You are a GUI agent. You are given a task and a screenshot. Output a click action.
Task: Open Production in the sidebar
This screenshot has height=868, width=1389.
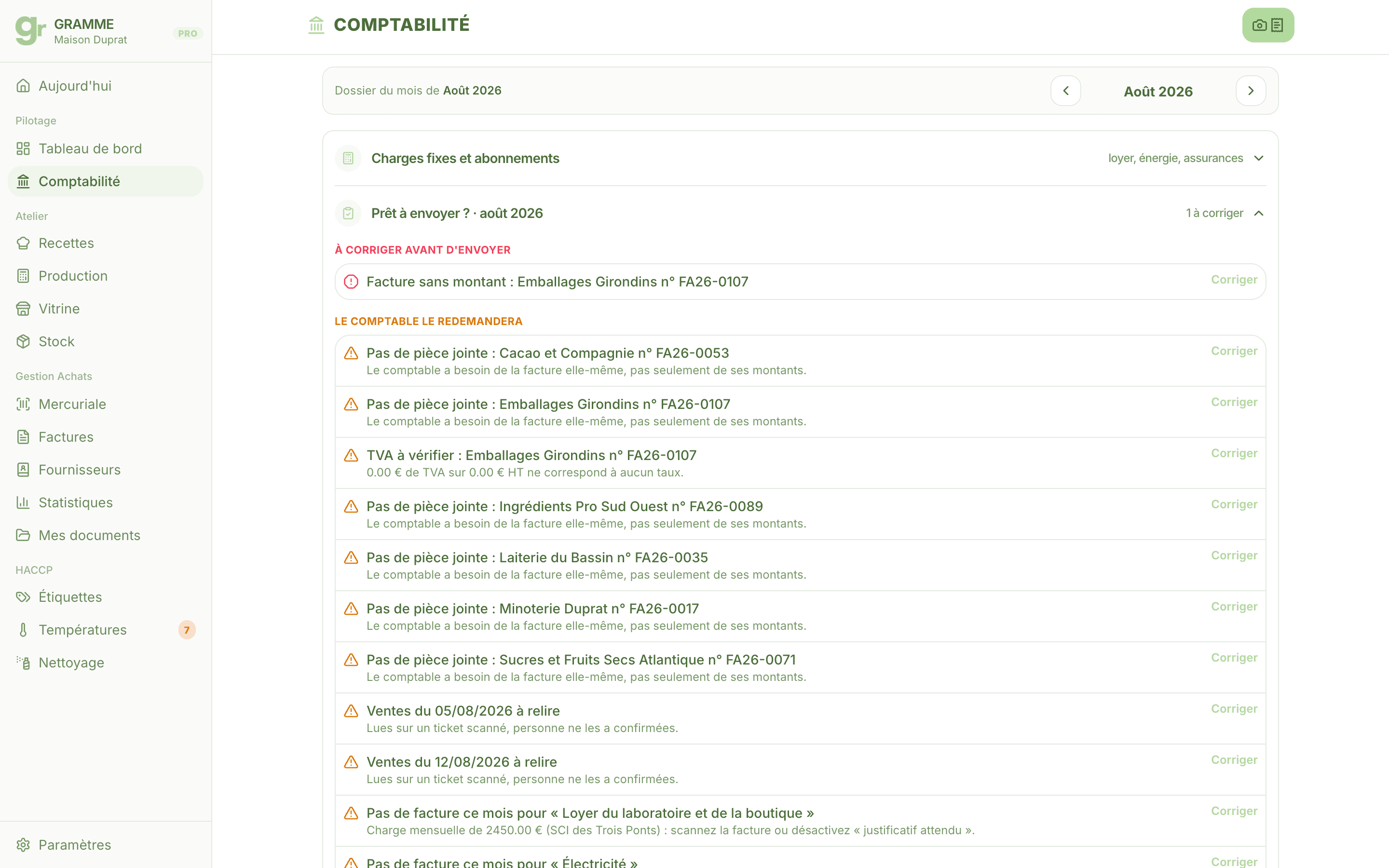[106, 276]
